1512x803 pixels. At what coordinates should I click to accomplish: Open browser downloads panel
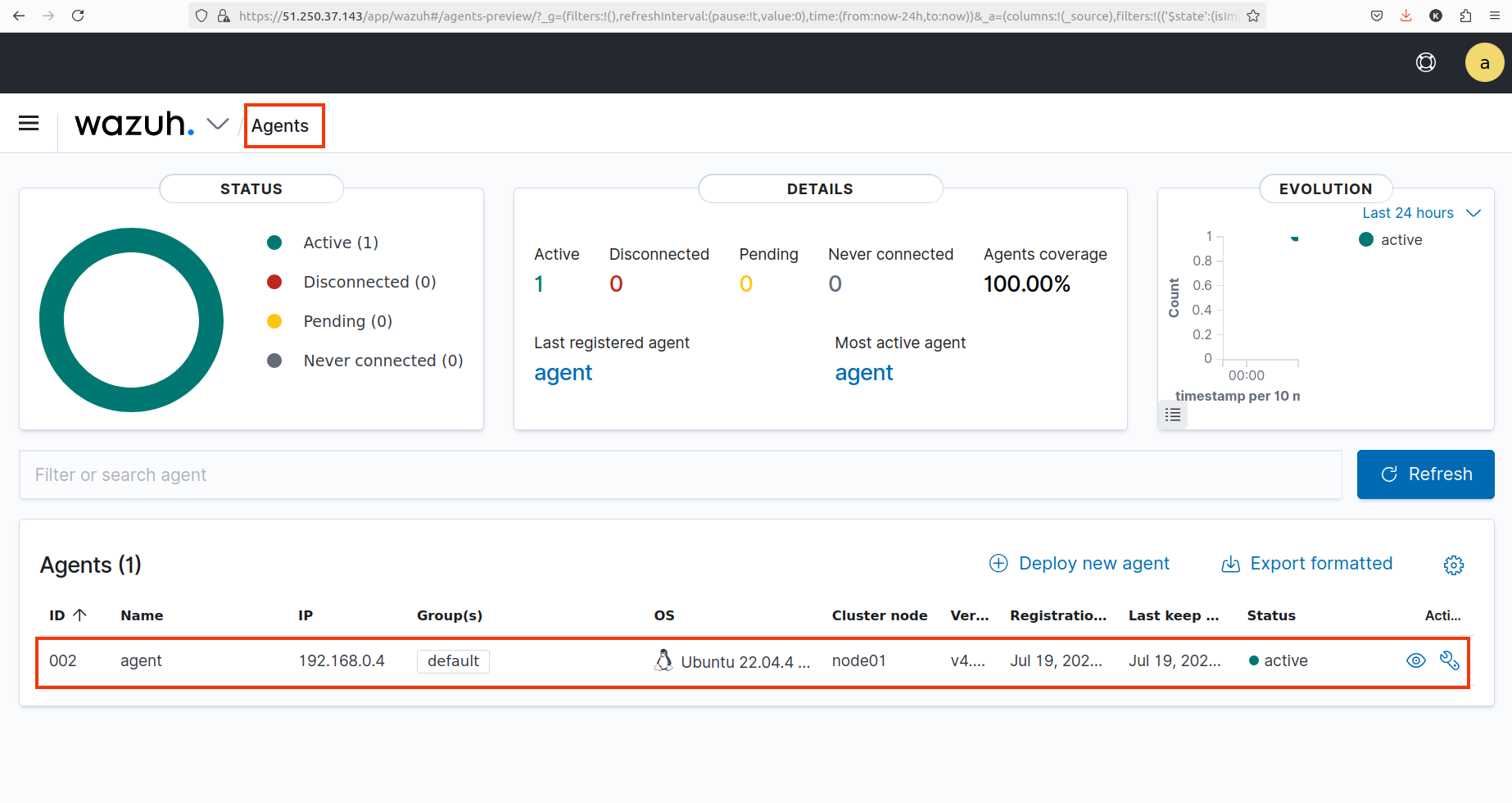tap(1406, 16)
